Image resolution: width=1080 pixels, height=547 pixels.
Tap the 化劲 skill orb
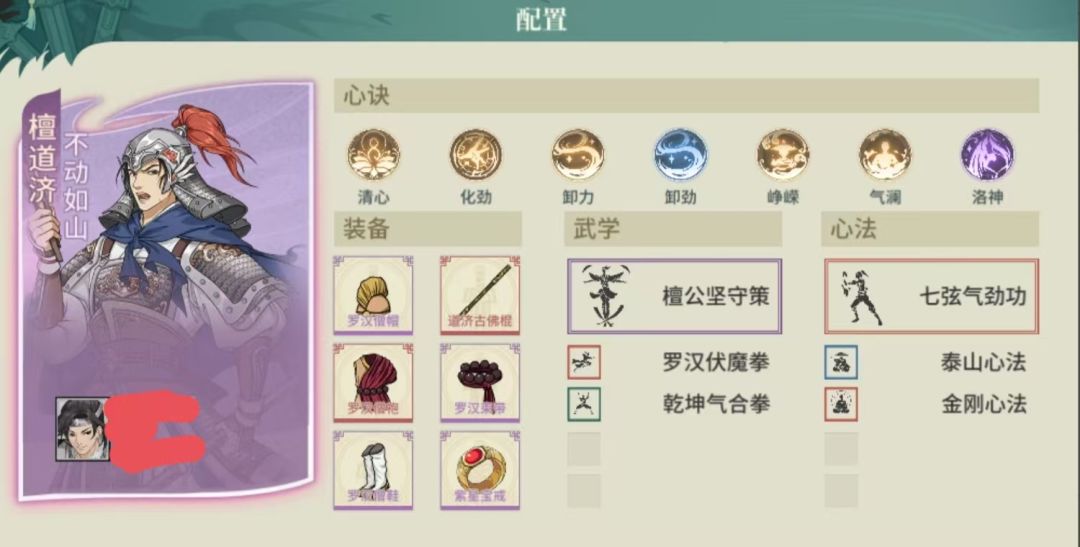pyautogui.click(x=475, y=155)
